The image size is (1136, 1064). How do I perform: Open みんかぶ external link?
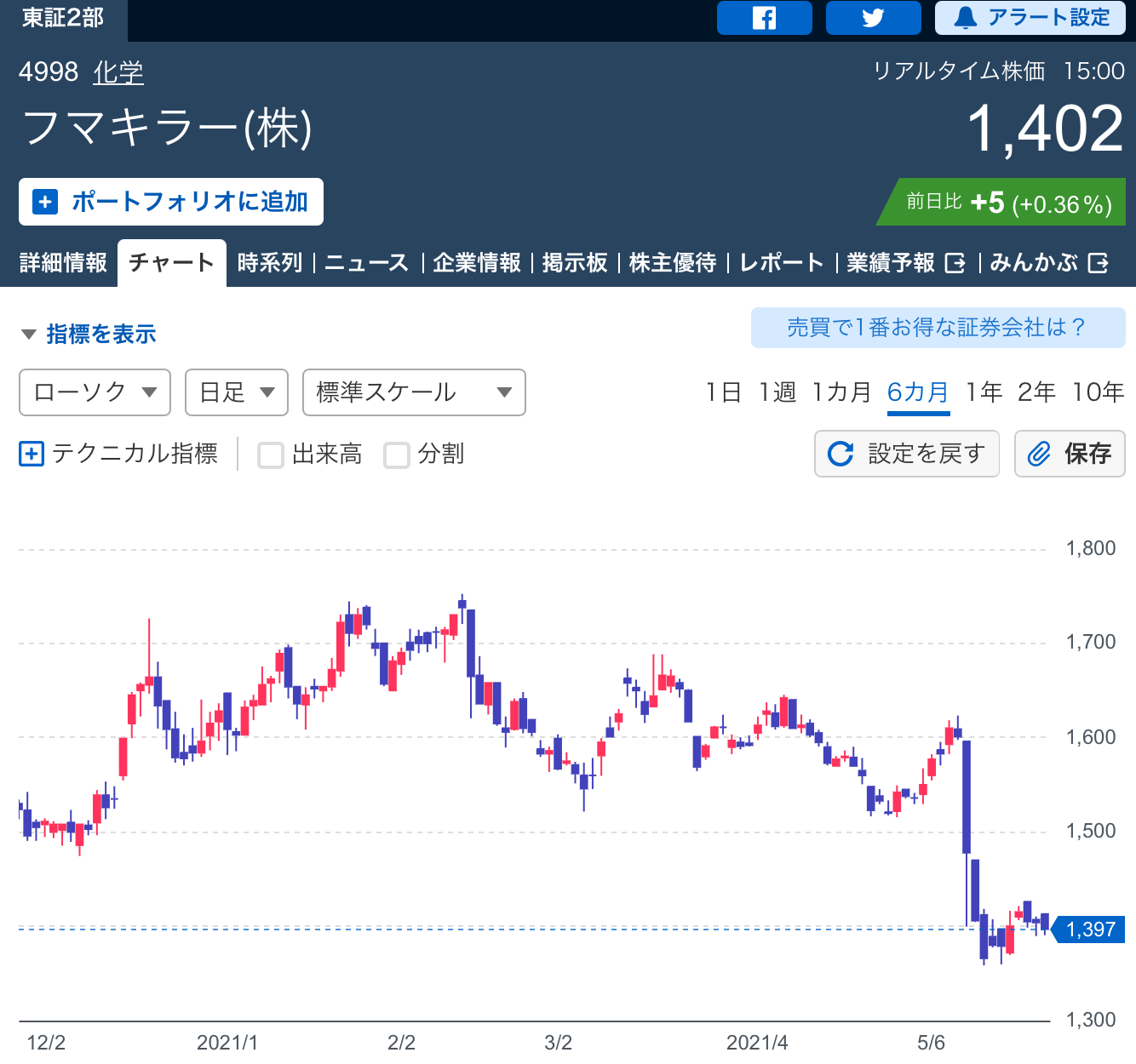click(x=1048, y=262)
